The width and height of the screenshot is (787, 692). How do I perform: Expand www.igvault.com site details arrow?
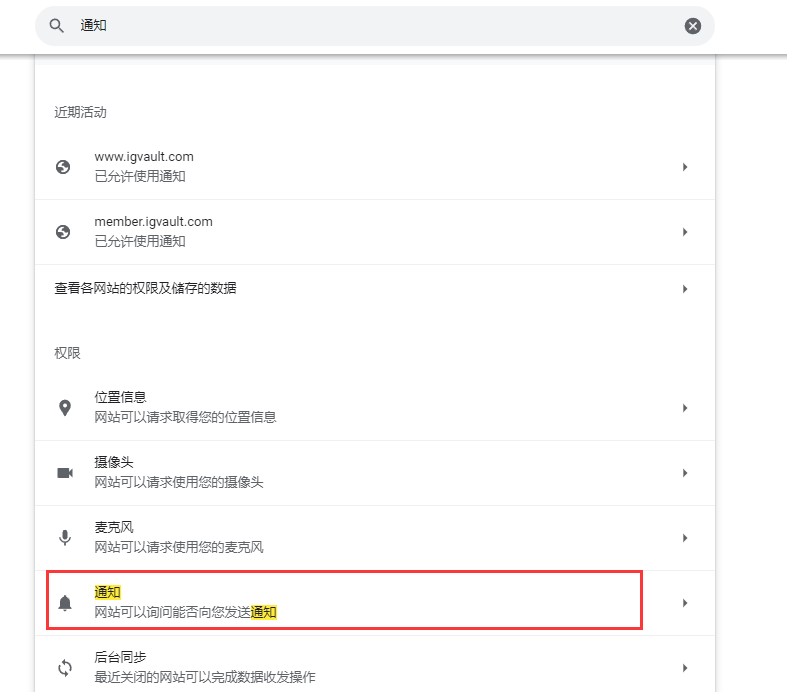point(685,167)
